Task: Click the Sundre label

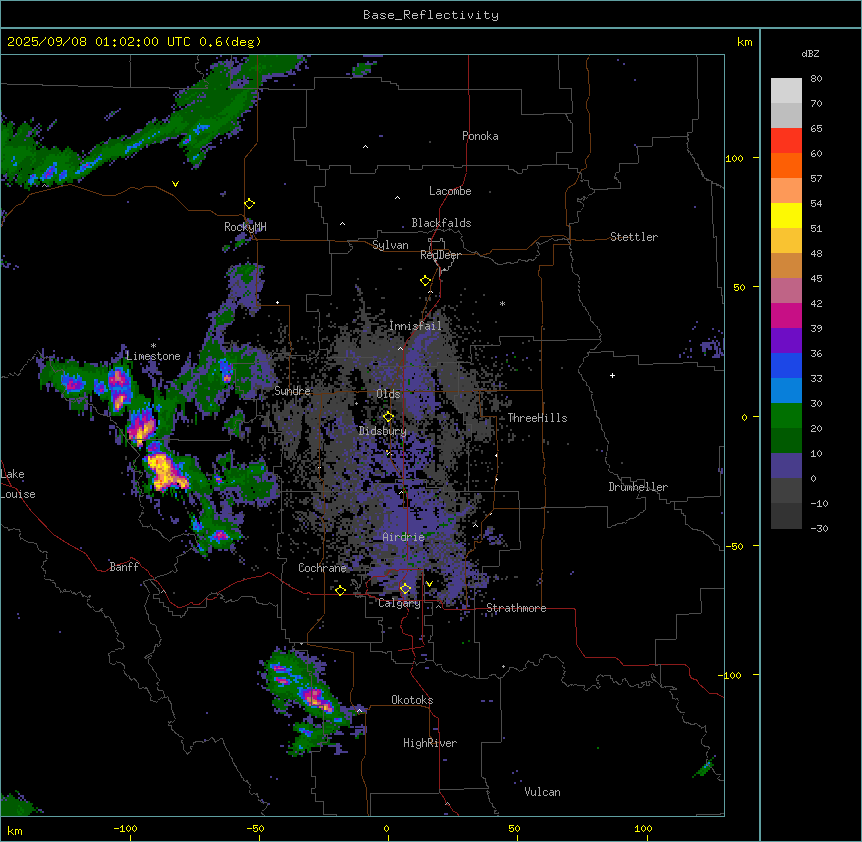Action: [x=292, y=391]
